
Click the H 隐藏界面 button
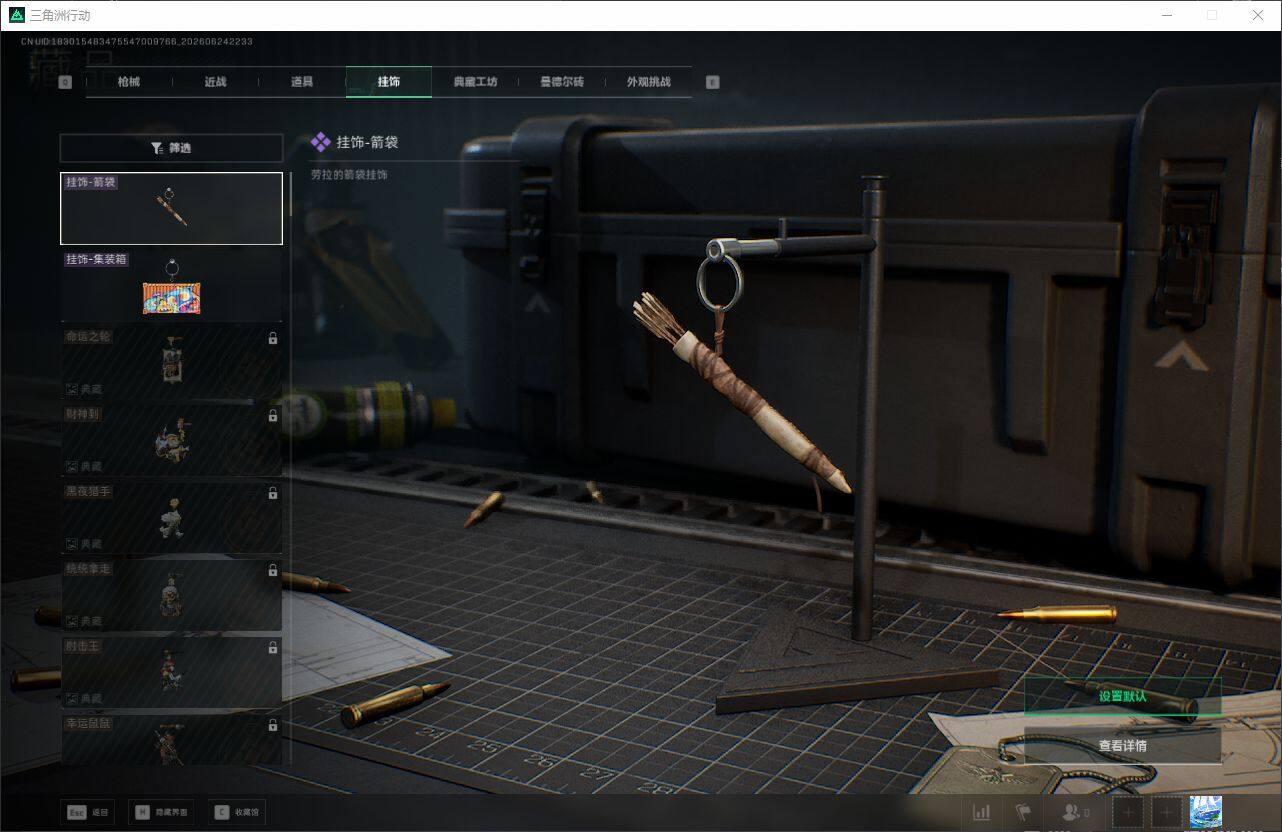click(x=163, y=813)
